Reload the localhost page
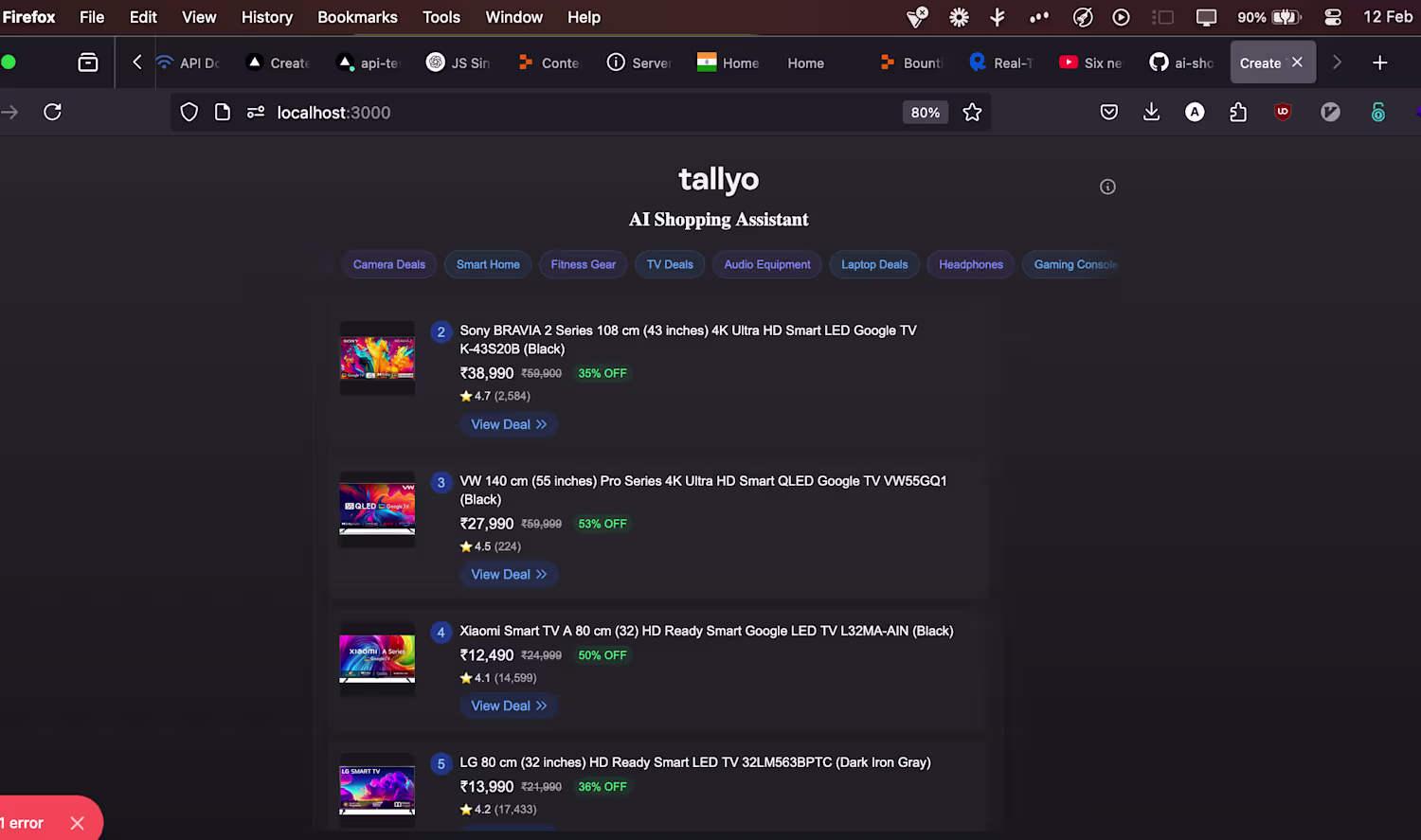 53,113
